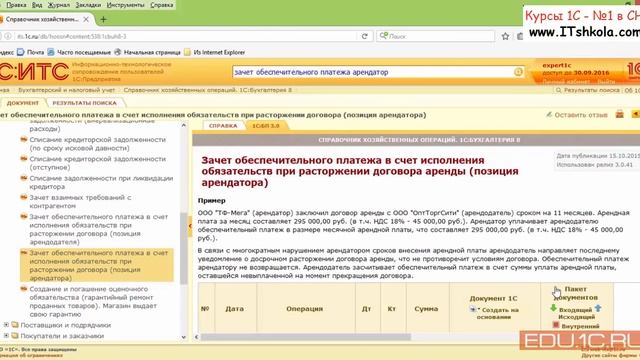Collapse the left tree panel with orange arrow
The height and width of the screenshot is (360, 640).
click(x=190, y=226)
